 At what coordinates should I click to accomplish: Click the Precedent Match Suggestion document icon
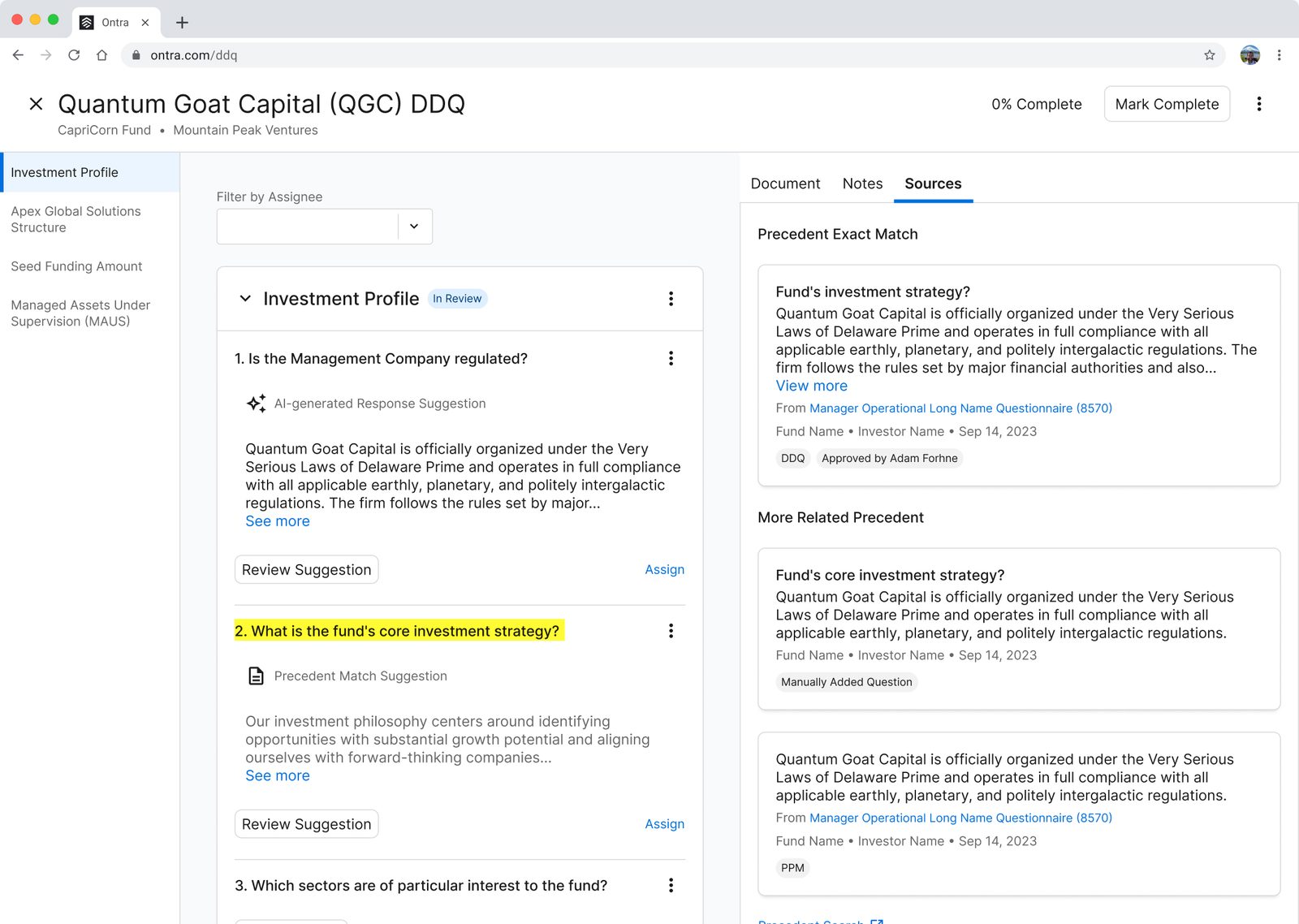pos(256,676)
